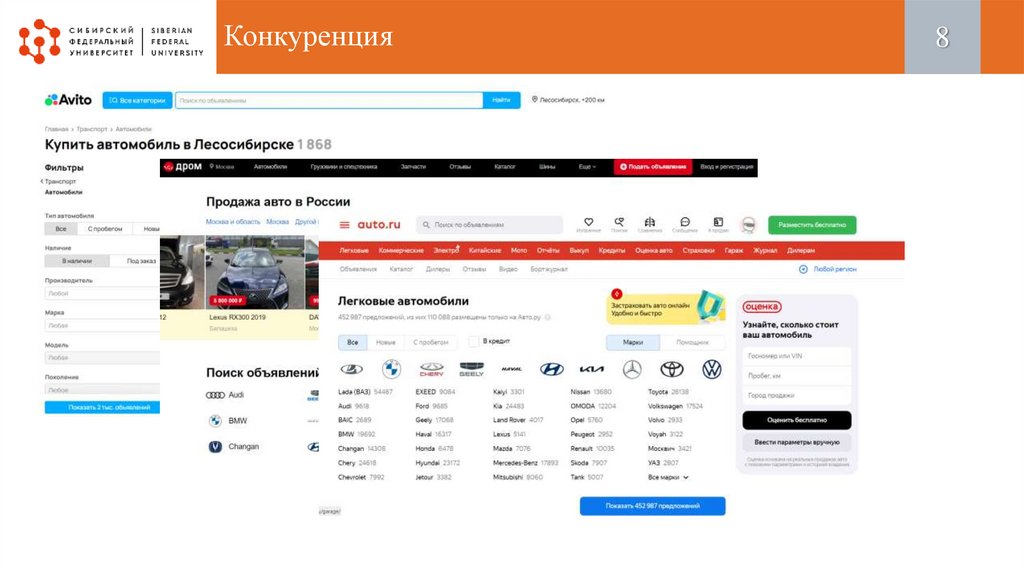Open Легковые tab on auto.ru
This screenshot has height=574, width=1024.
(354, 251)
